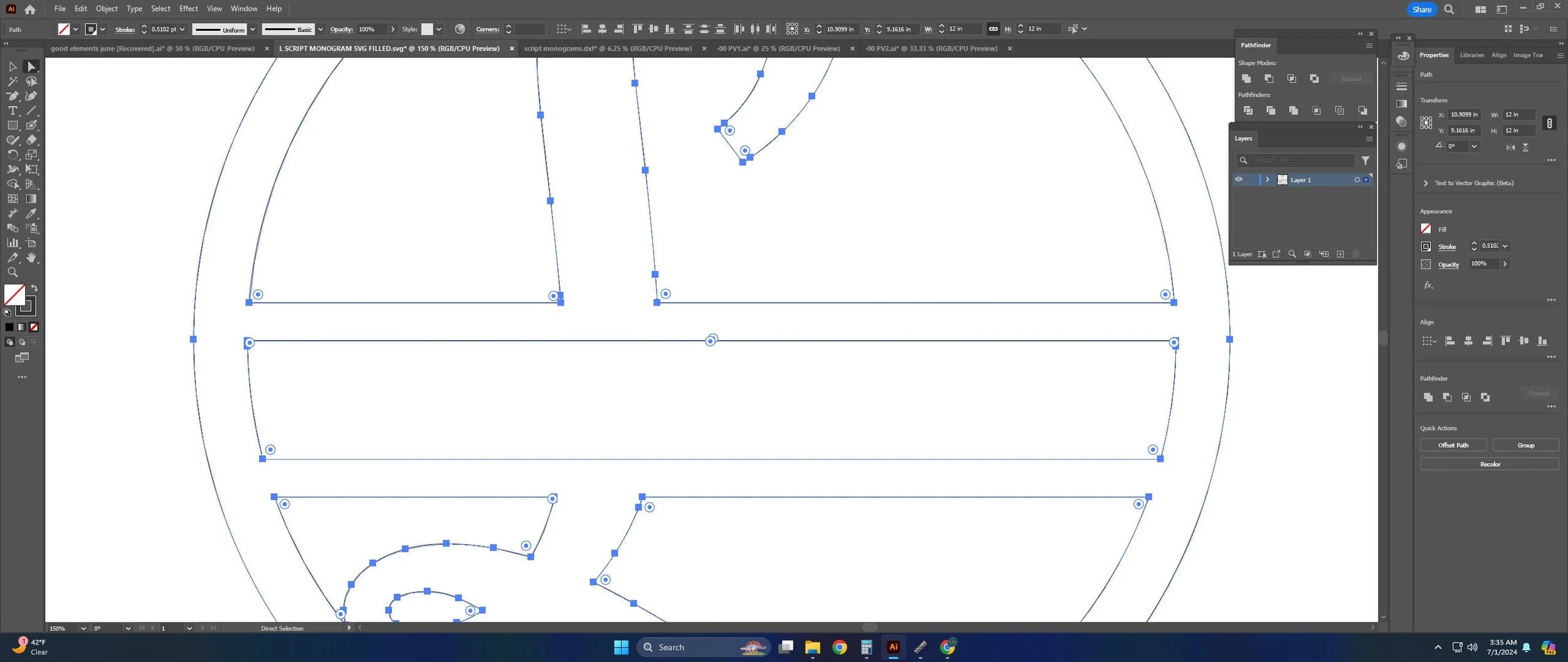Apply None to fill in toolbar
Viewport: 1568px width, 662px height.
click(x=34, y=327)
